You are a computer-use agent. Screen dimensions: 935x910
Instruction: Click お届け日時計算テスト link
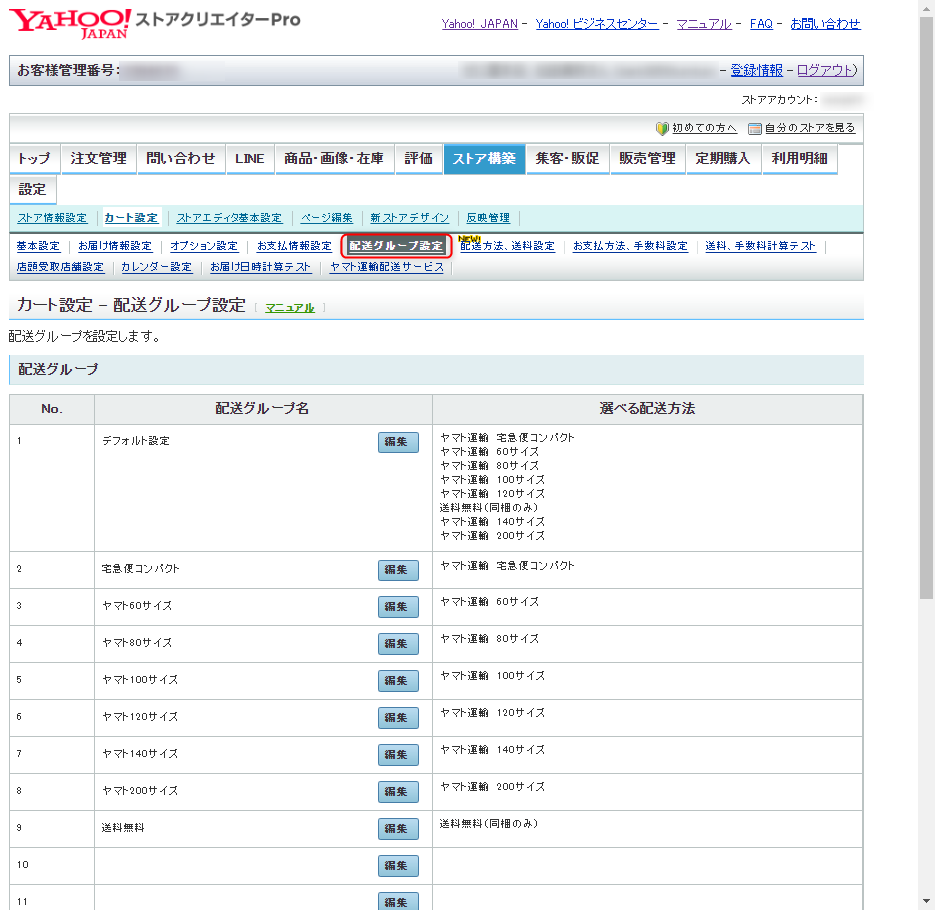(x=261, y=267)
